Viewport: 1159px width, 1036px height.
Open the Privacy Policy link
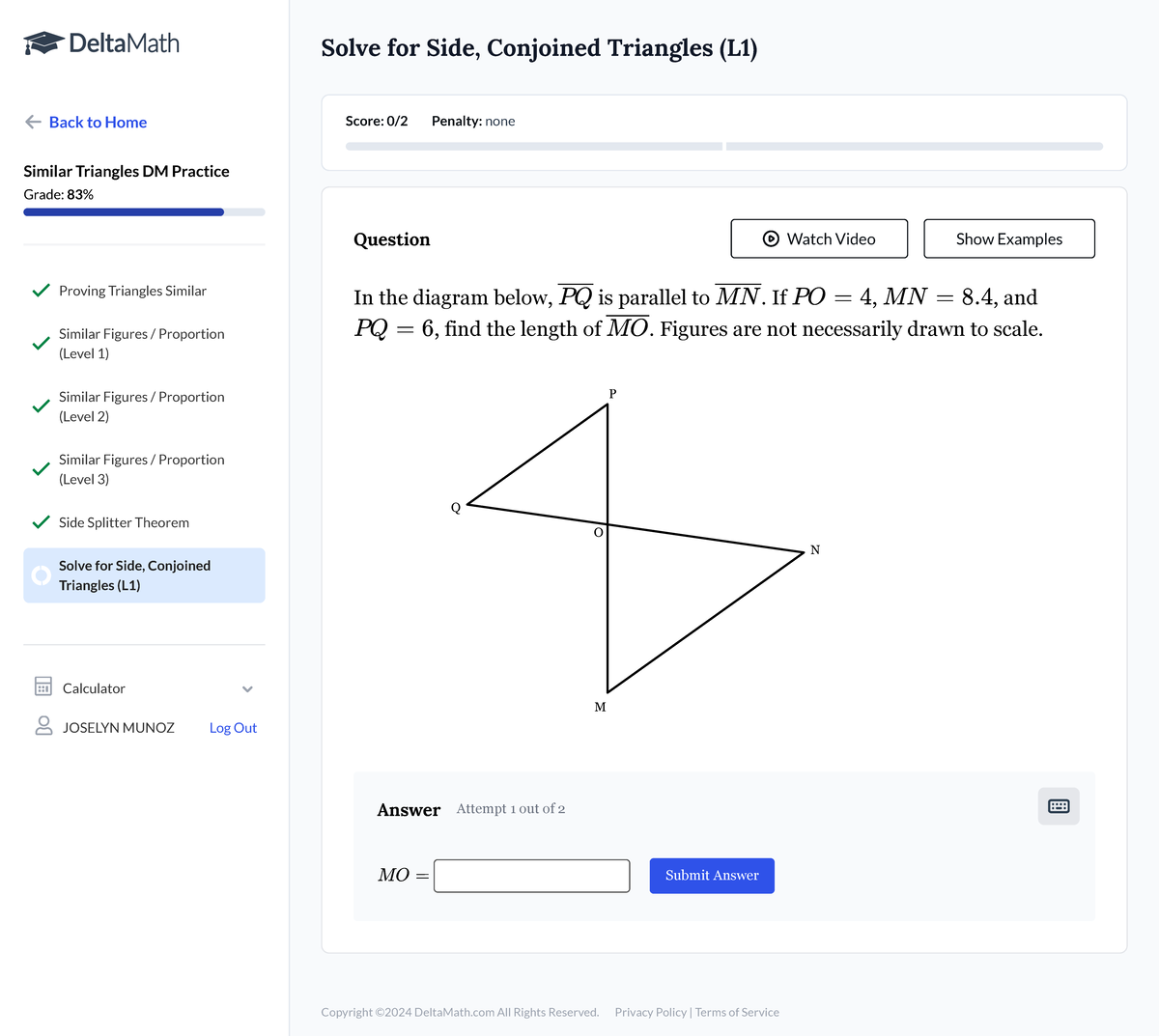click(650, 1012)
